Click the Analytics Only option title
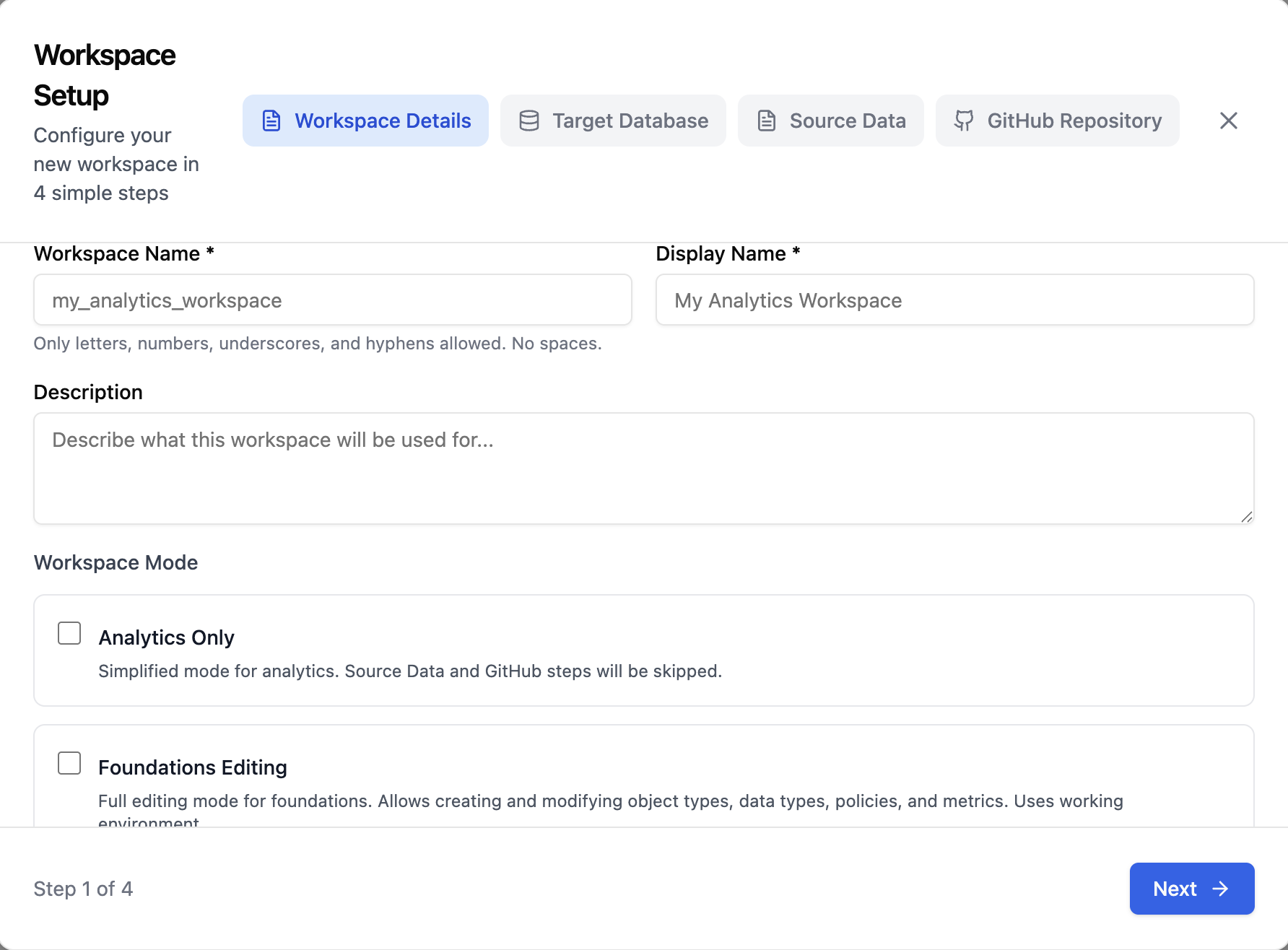1288x950 pixels. pos(166,637)
